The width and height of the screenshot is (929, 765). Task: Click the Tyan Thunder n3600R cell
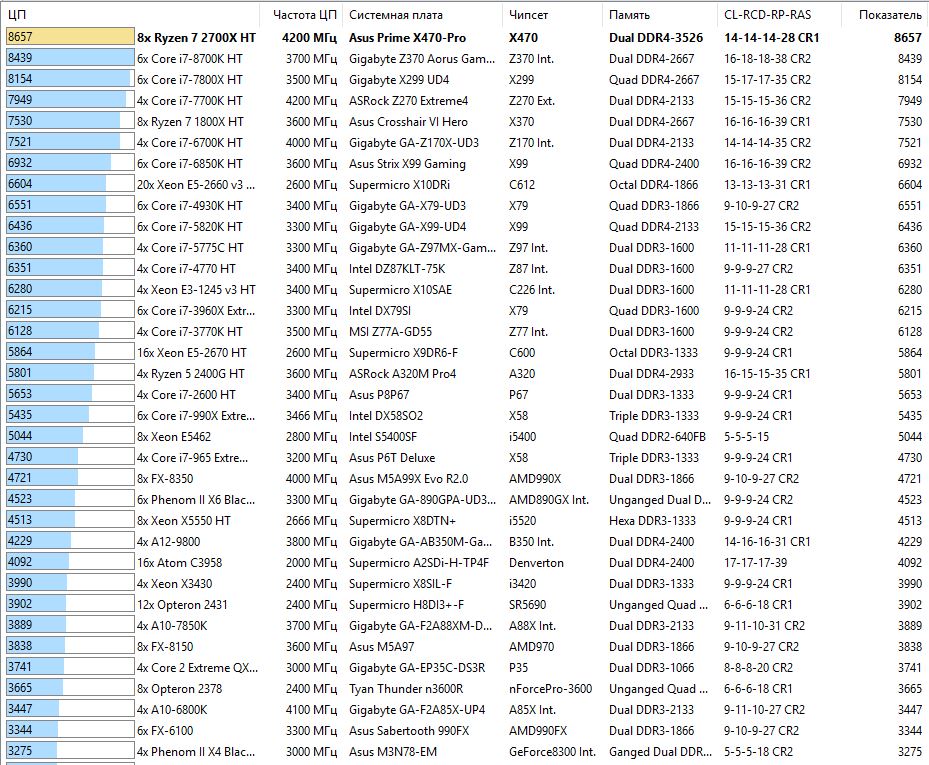(x=406, y=689)
